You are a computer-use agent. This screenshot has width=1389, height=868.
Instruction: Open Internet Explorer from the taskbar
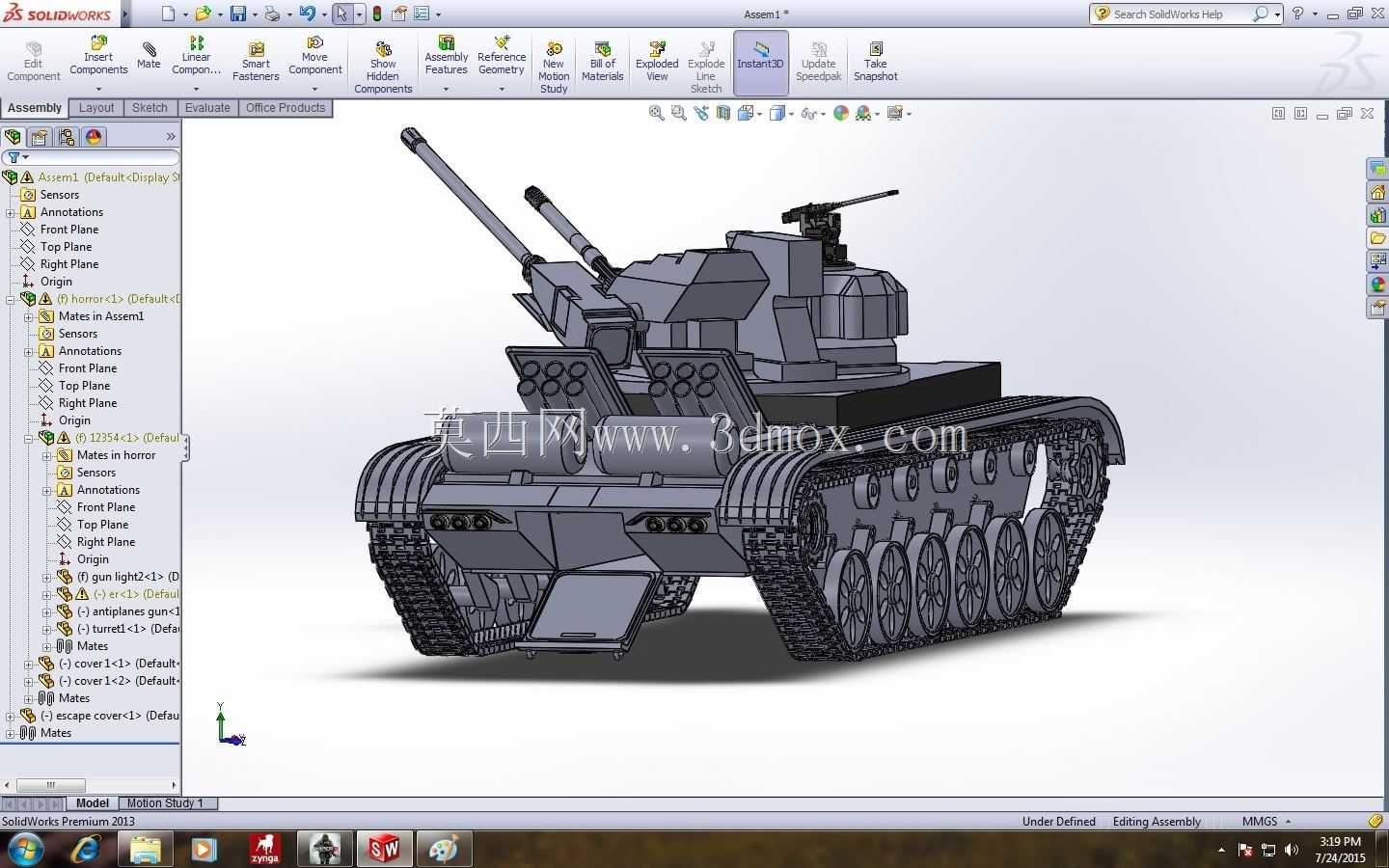click(87, 850)
